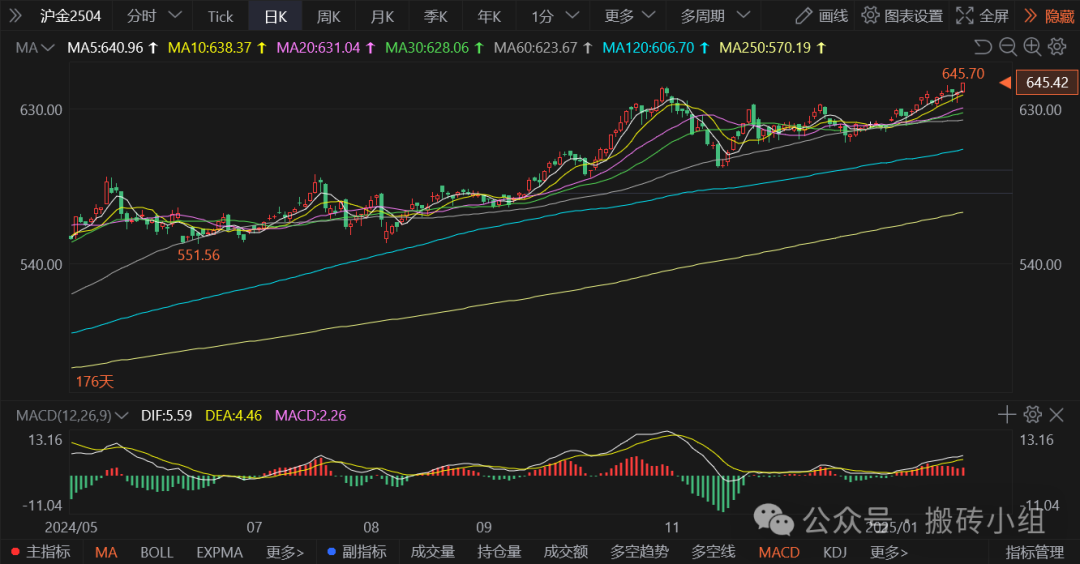Click the MA60:623.67 legend value

(536, 48)
